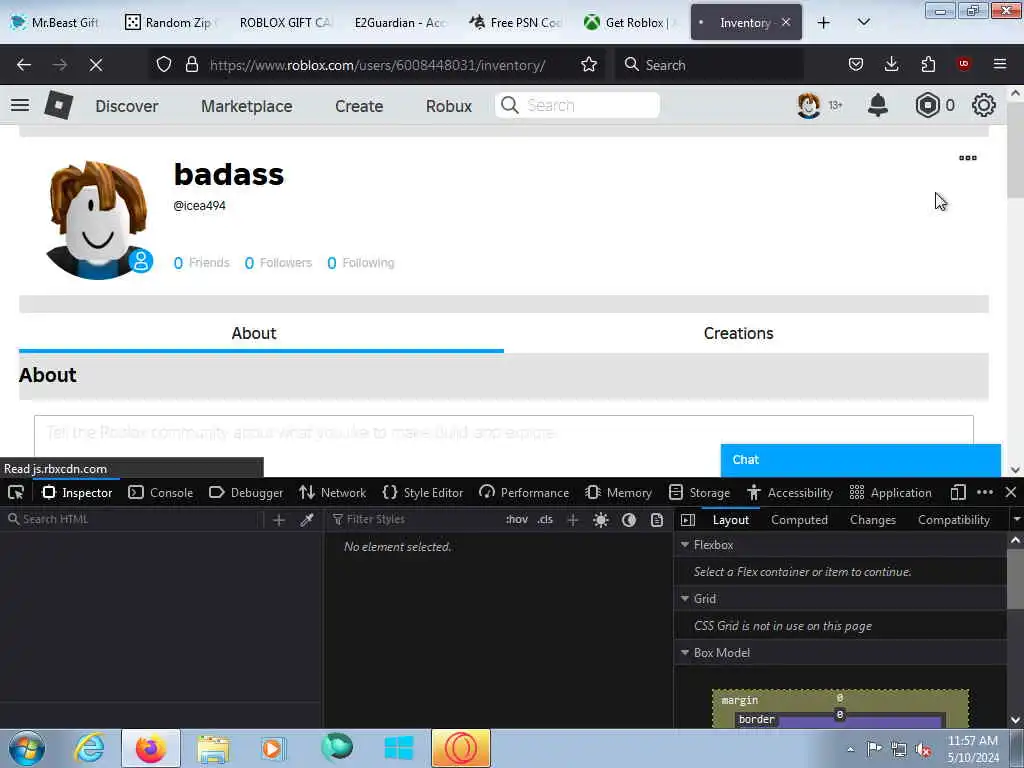
Task: Pick a color with the eyedropper tool
Action: click(306, 520)
